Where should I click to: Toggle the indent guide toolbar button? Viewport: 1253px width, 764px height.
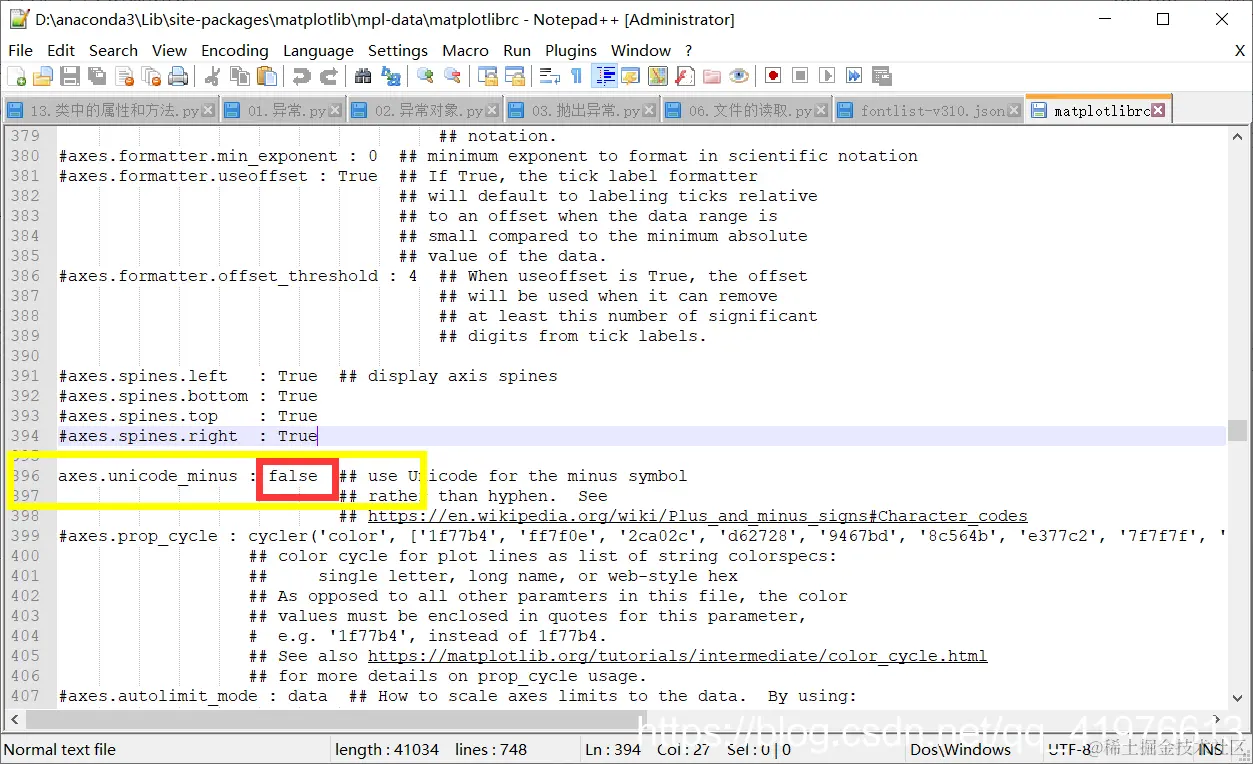604,76
